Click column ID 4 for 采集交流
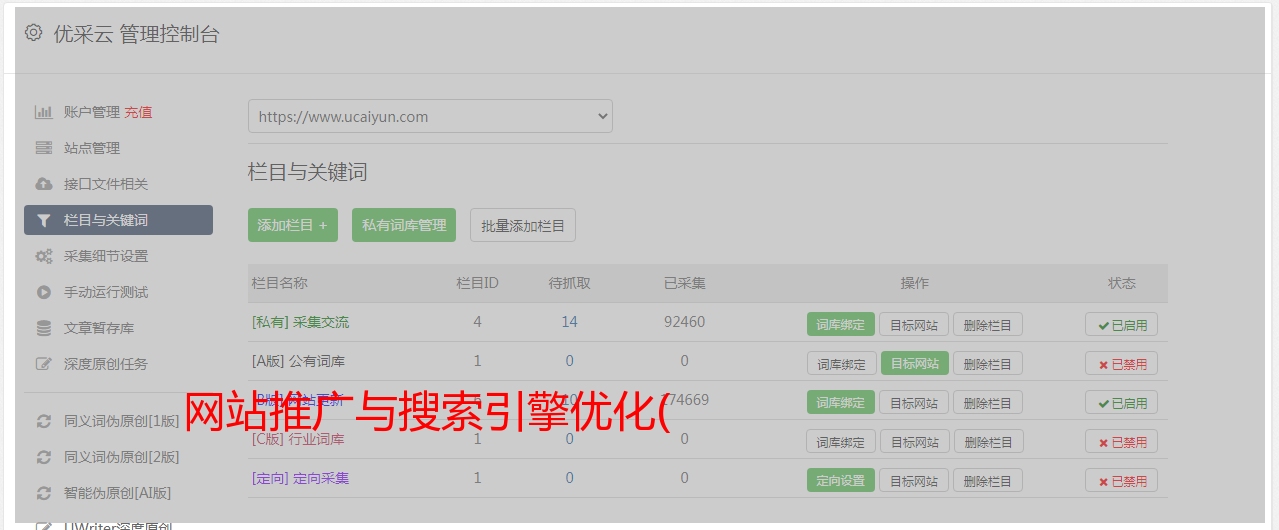1279x530 pixels. click(x=477, y=322)
